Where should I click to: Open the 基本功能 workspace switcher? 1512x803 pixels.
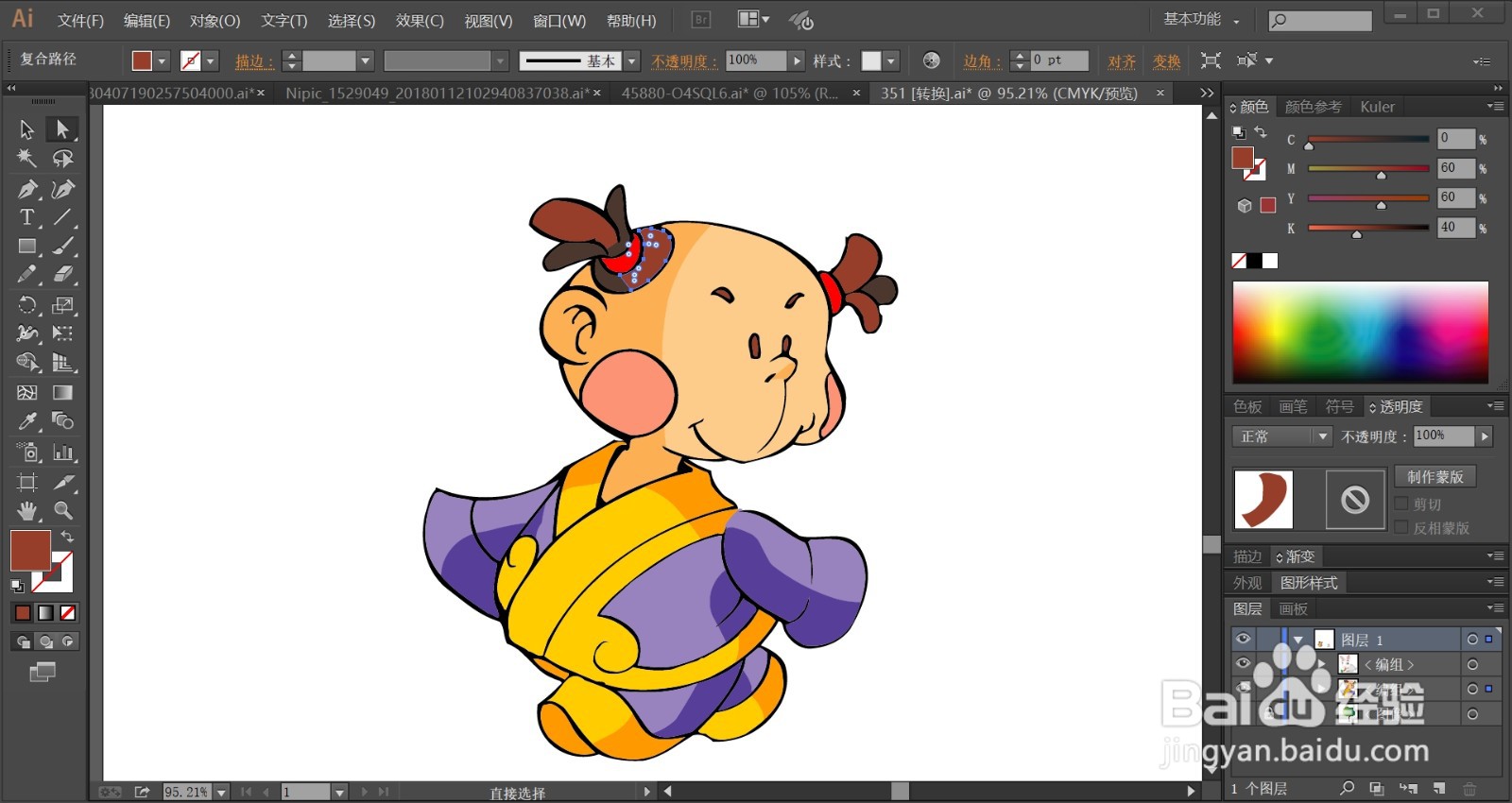[x=1201, y=19]
